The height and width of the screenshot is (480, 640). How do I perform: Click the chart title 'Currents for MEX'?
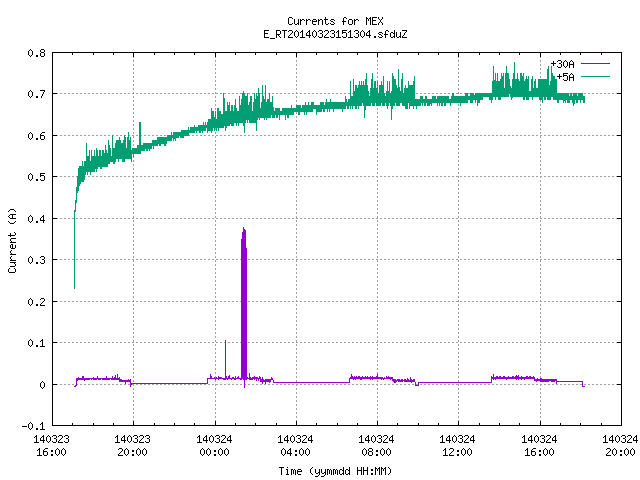coord(335,21)
